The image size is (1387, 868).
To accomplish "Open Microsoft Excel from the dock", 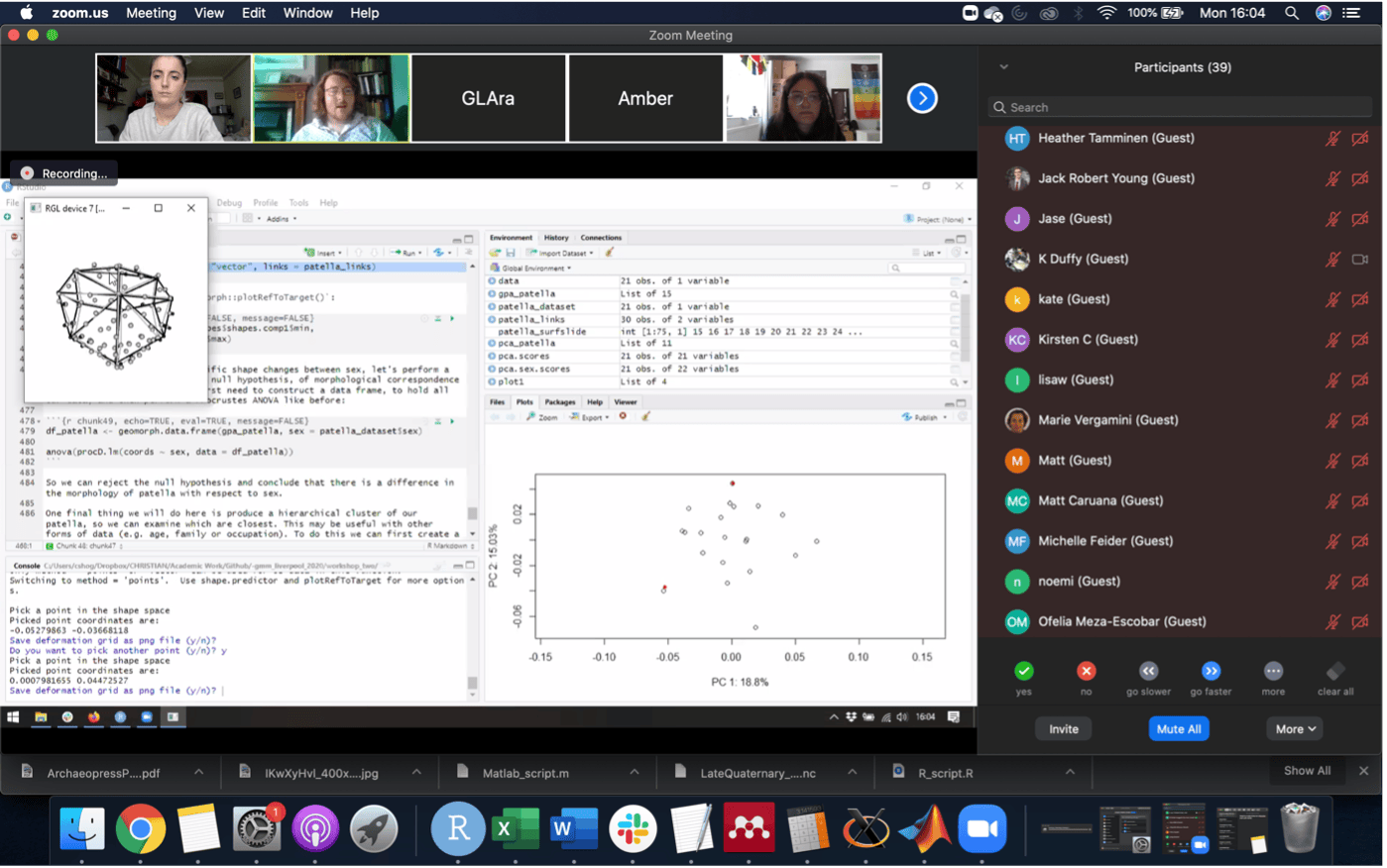I will coord(515,828).
